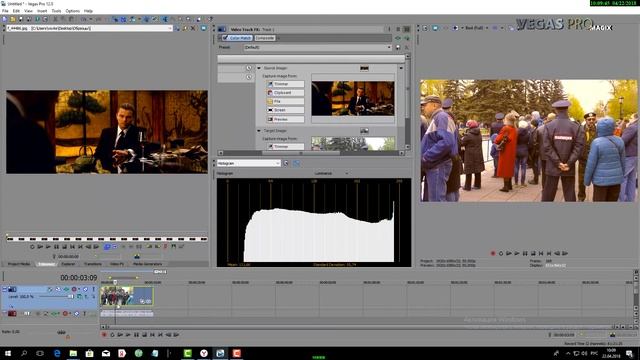Open the Edit menu
The image size is (640, 360).
[x=16, y=11]
